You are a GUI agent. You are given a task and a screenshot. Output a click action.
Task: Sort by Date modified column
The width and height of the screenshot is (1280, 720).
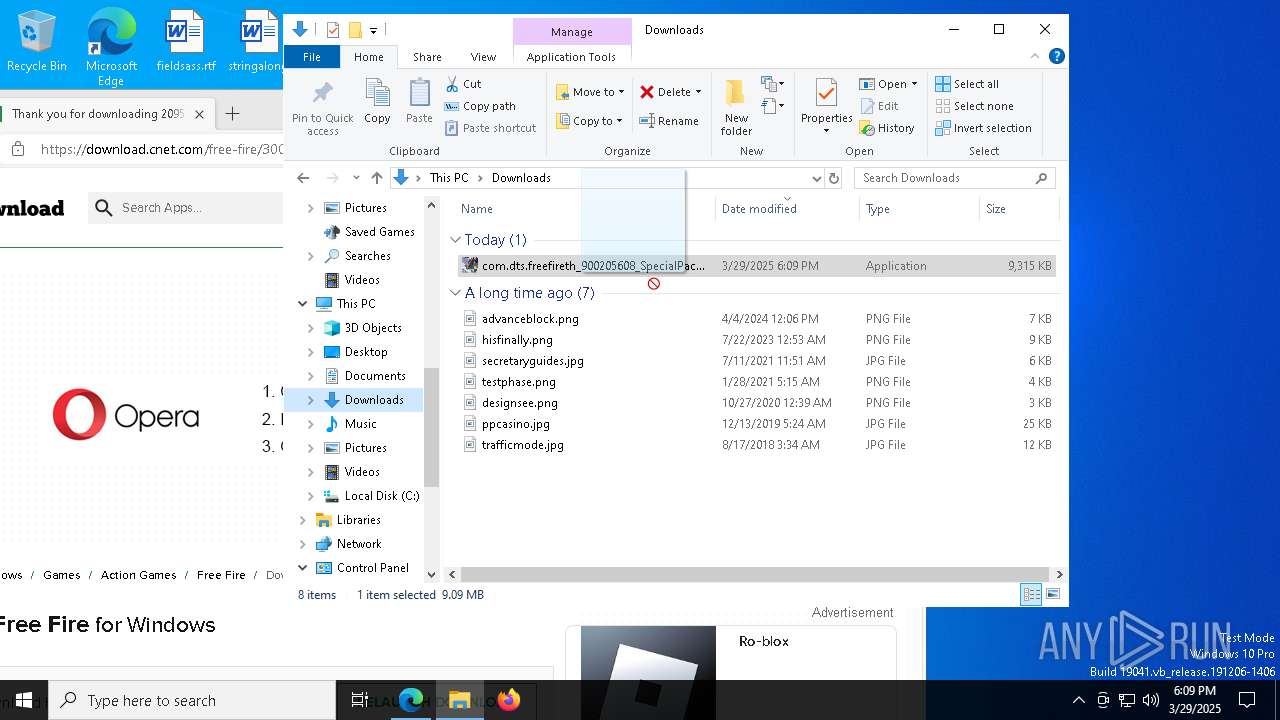[x=759, y=209]
